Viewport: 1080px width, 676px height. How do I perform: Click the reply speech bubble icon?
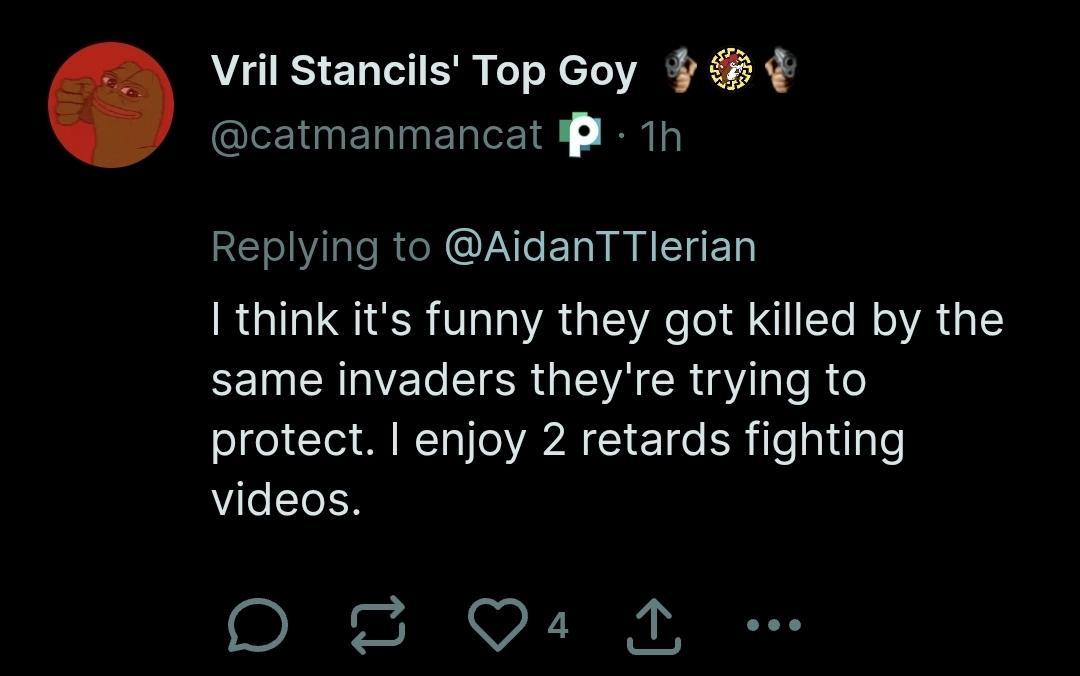coord(257,625)
